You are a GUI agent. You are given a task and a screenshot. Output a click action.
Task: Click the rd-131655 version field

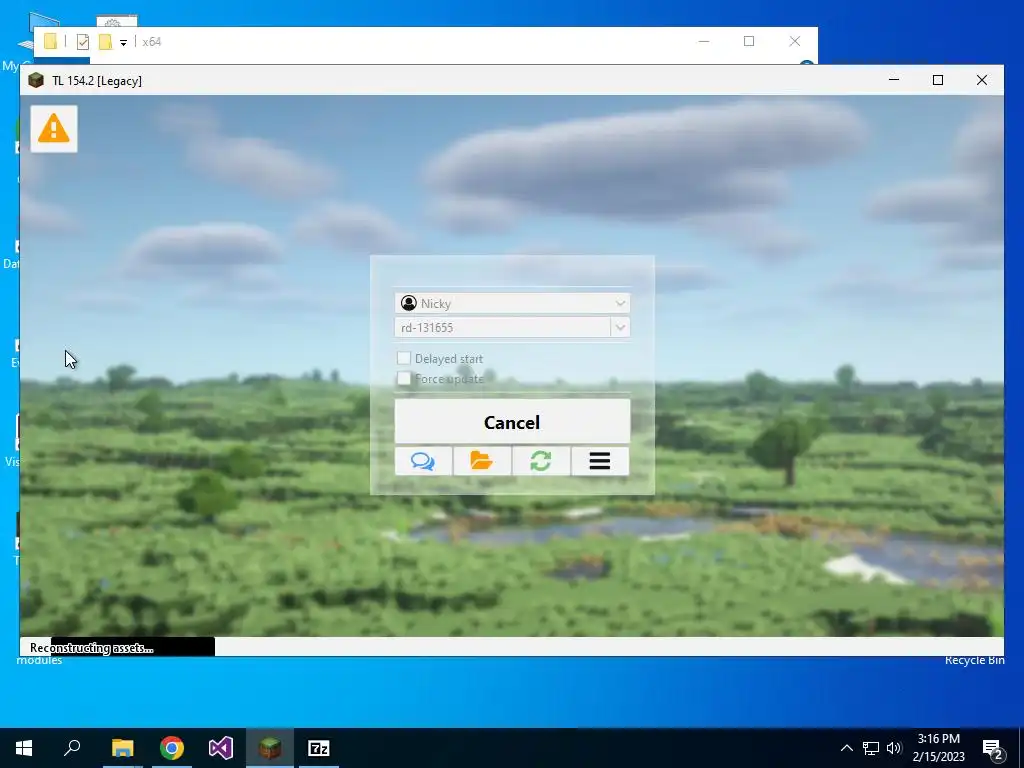(x=503, y=327)
